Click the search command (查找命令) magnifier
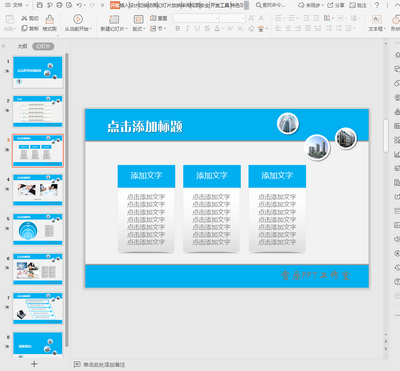400x371 pixels. [259, 5]
